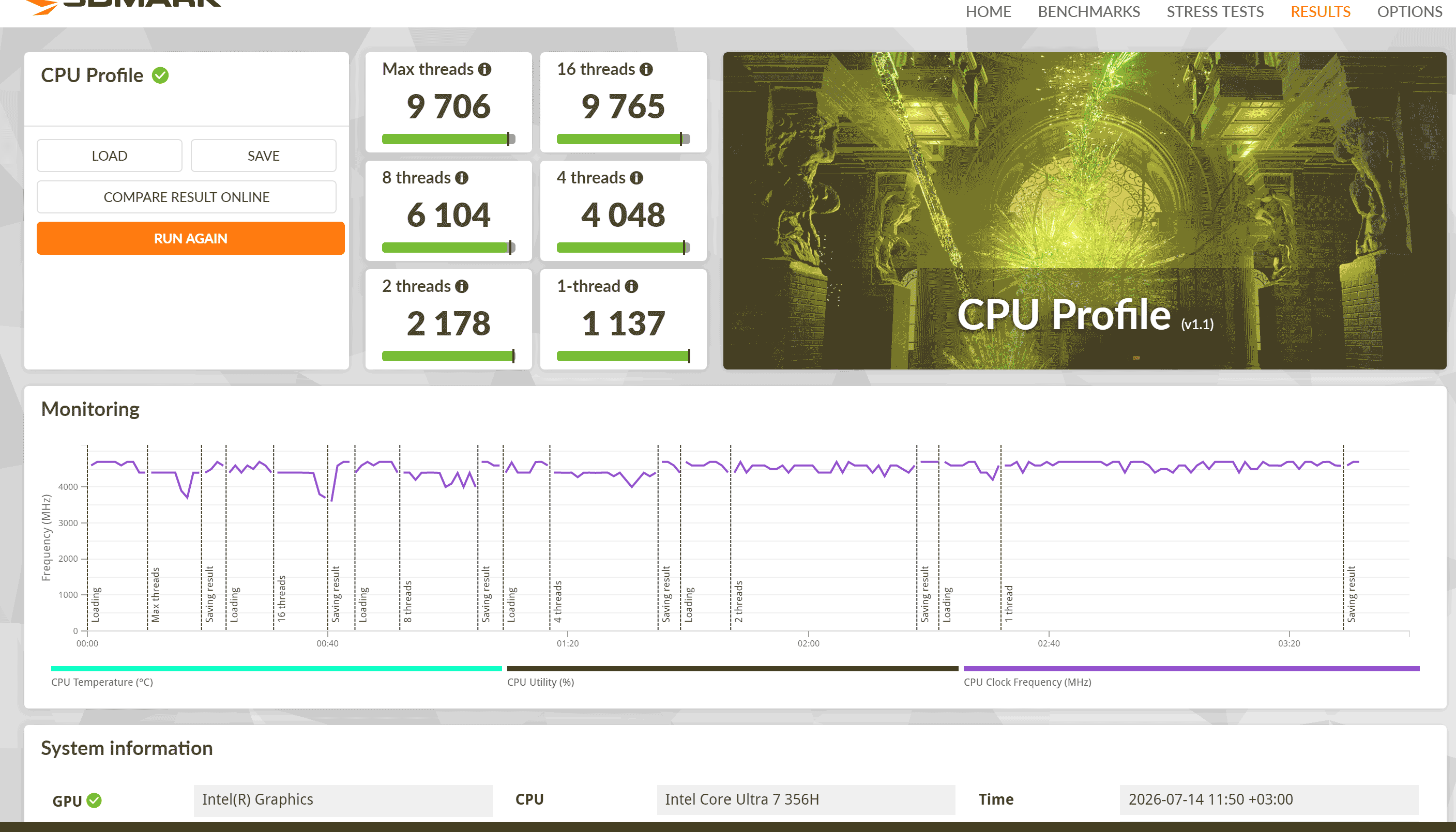Viewport: 1456px width, 832px height.
Task: Toggle the CPU Temperature graph legend
Action: point(276,675)
